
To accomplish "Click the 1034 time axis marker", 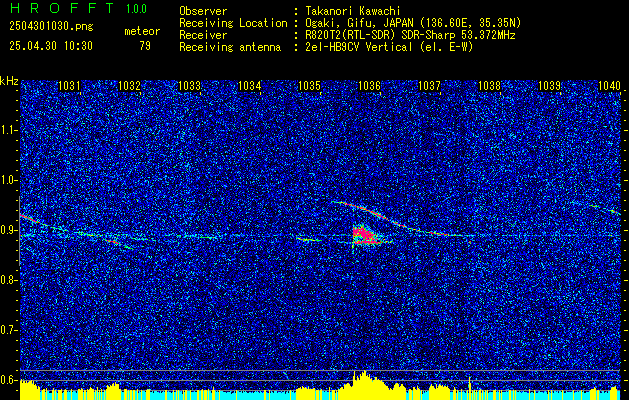I will (x=250, y=85).
